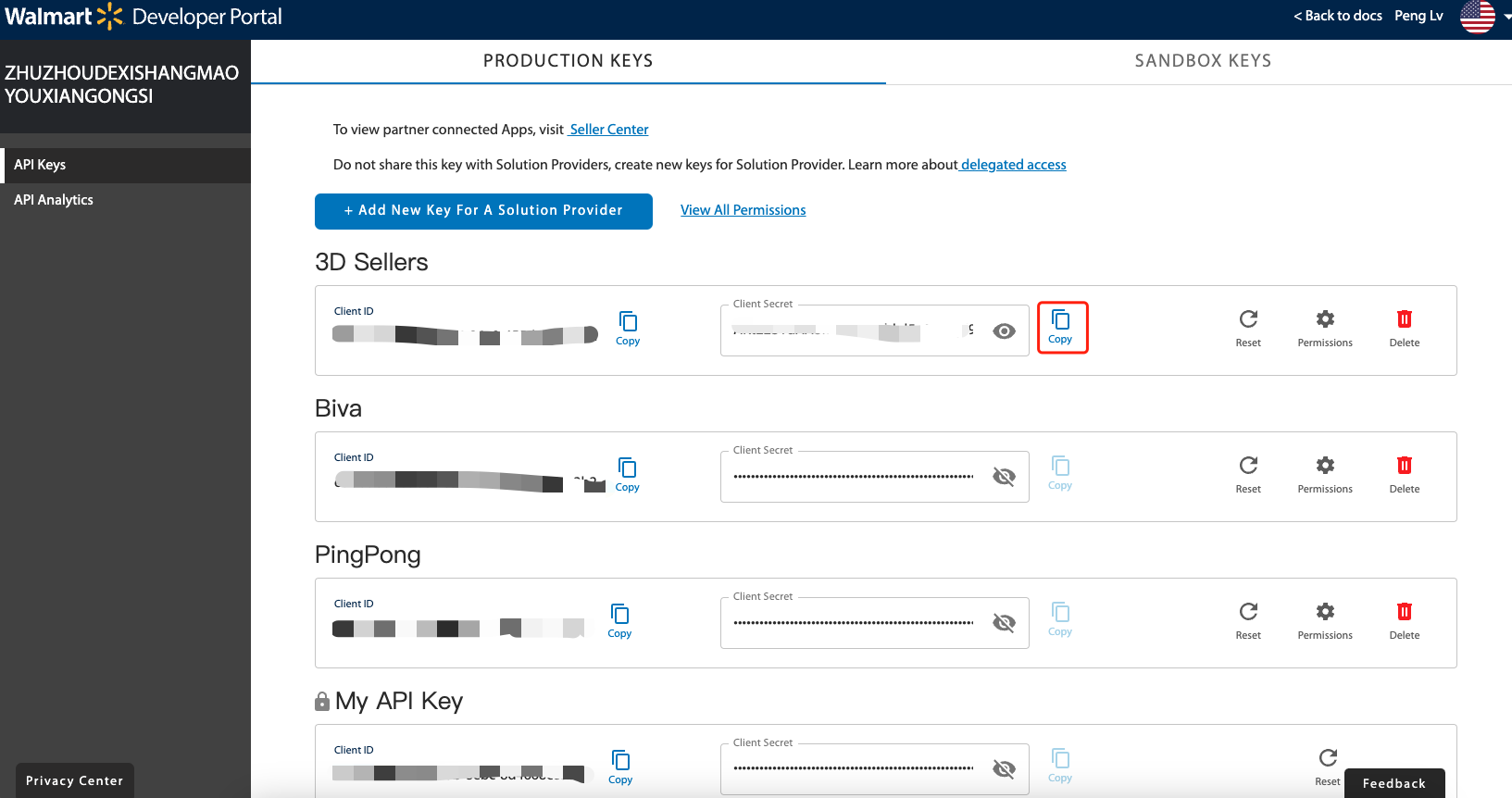
Task: Open the delegated access link
Action: [1014, 165]
